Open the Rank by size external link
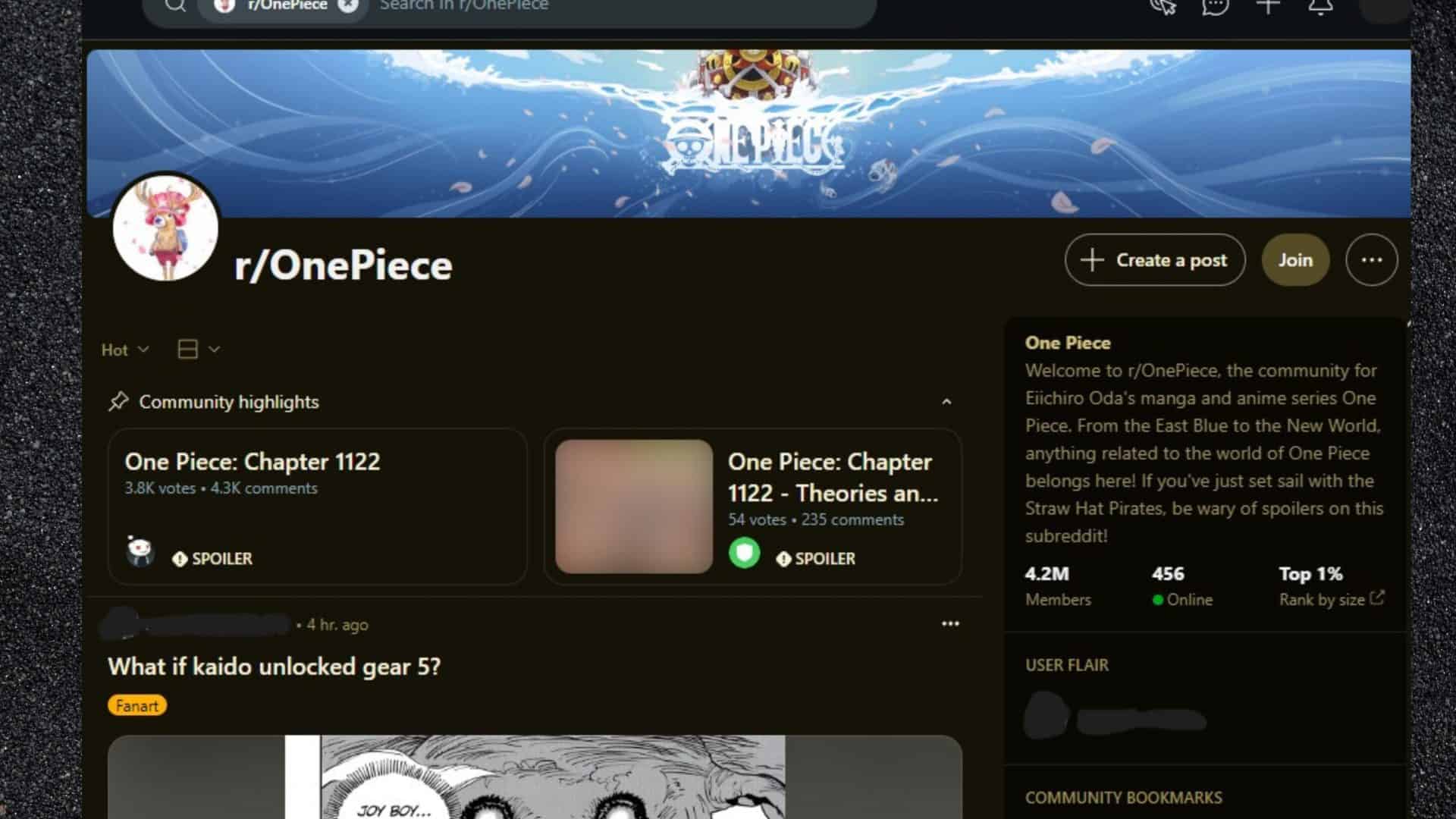The image size is (1456, 819). [x=1332, y=599]
